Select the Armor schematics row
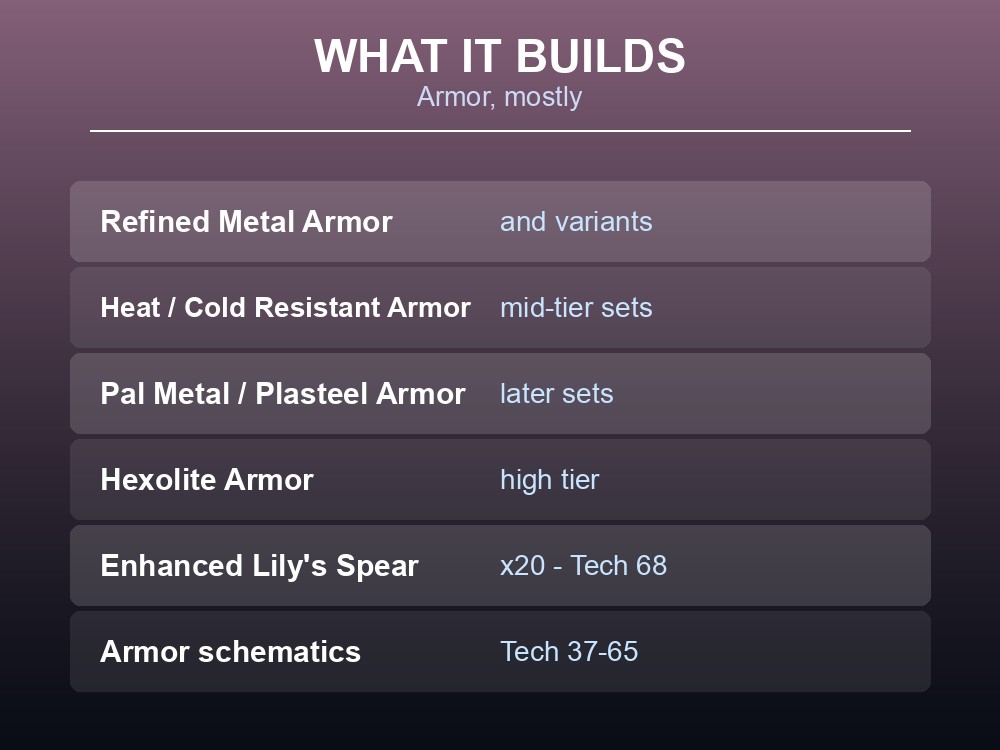1000x750 pixels. coord(500,652)
